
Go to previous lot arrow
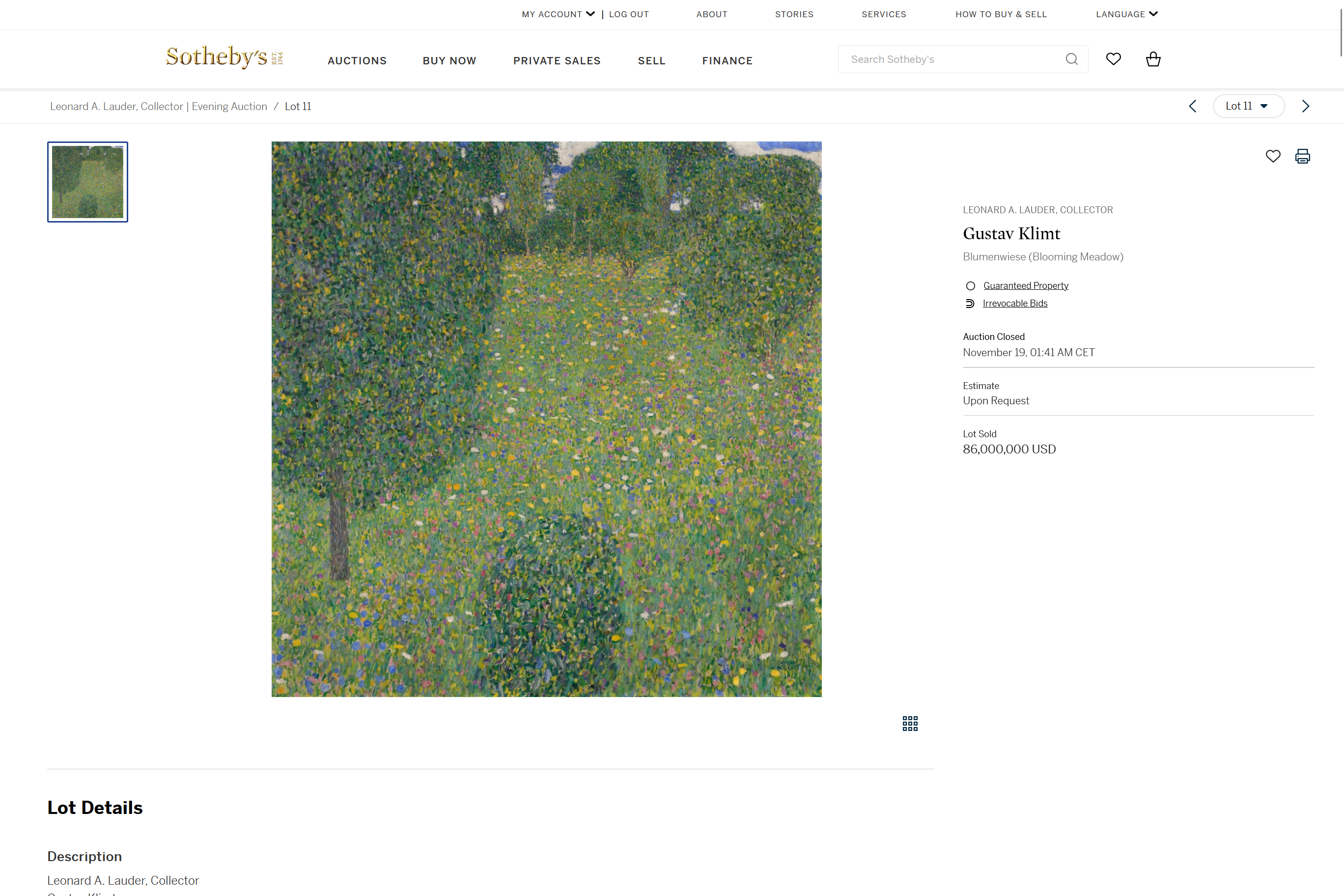[1193, 106]
